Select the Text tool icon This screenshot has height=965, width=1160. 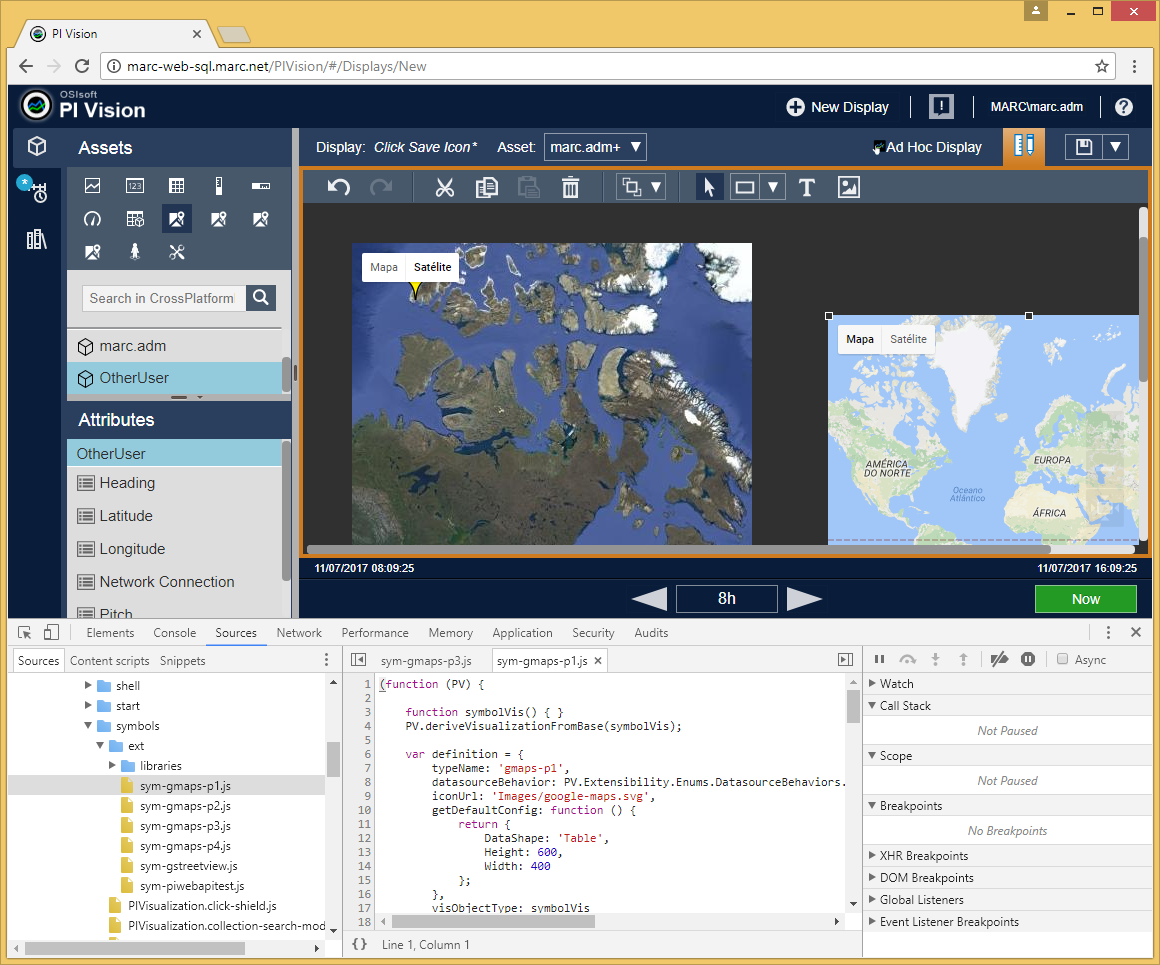[x=807, y=187]
